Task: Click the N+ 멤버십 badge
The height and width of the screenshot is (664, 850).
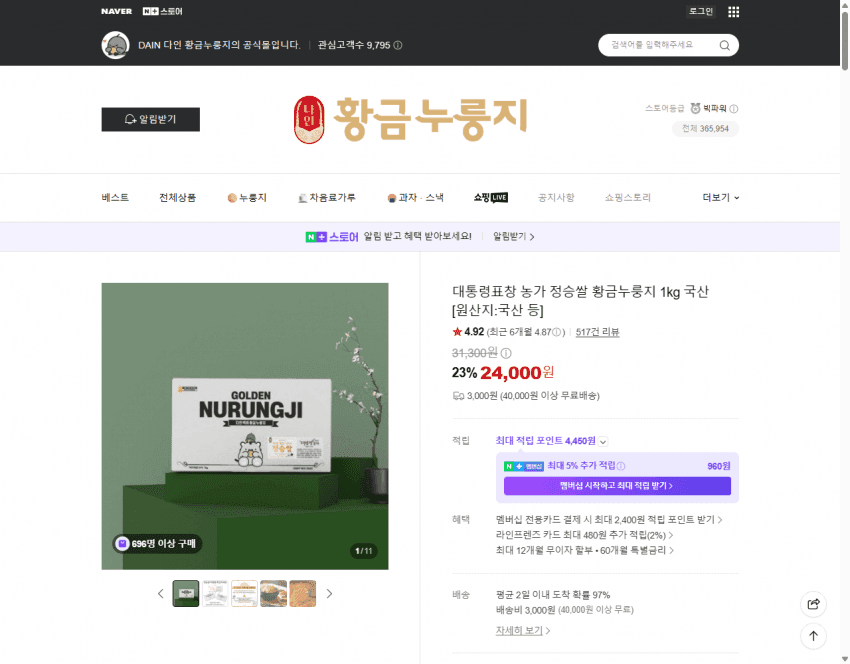Action: click(523, 466)
